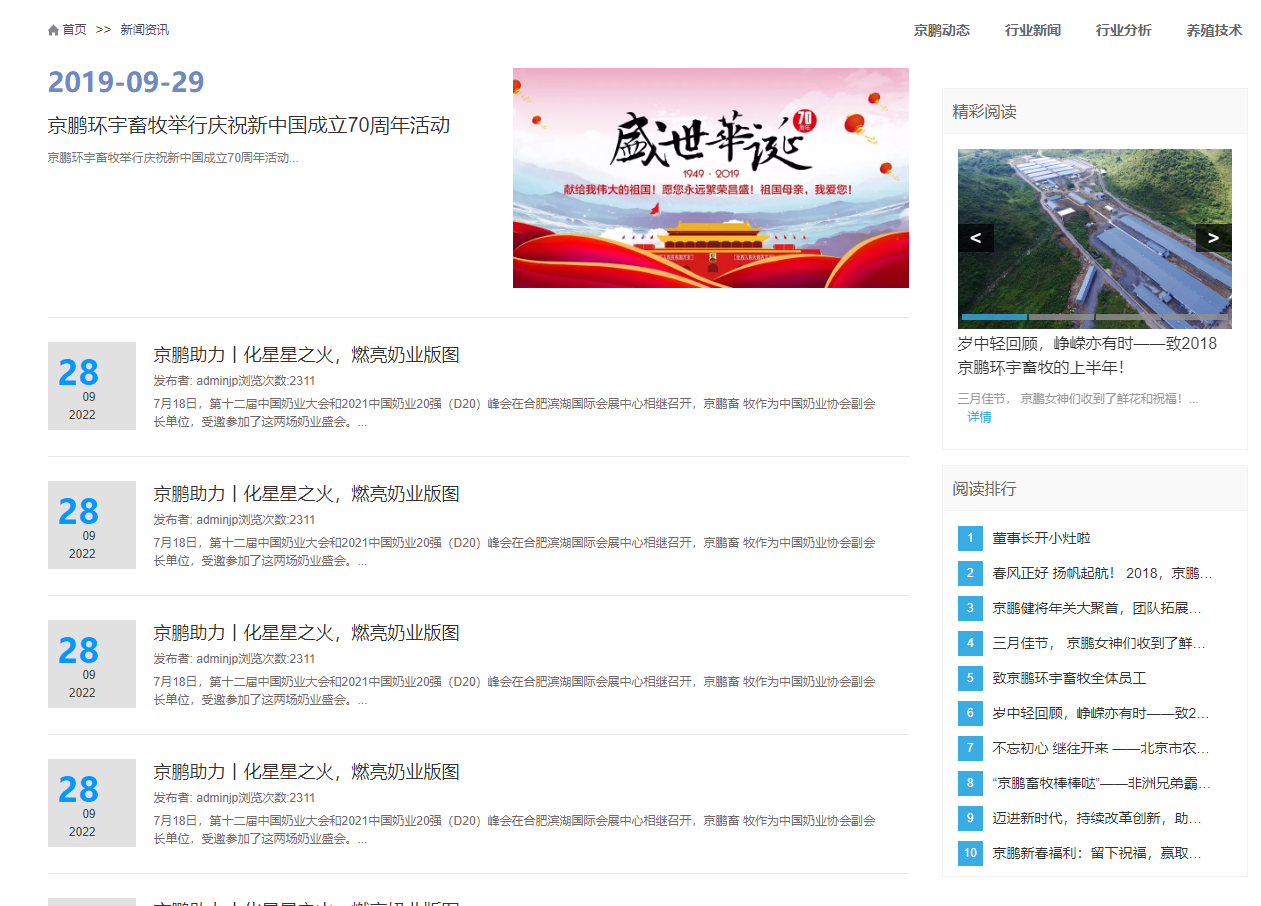The width and height of the screenshot is (1261, 906).
Task: Click the home icon in the breadcrumb
Action: pyautogui.click(x=53, y=30)
